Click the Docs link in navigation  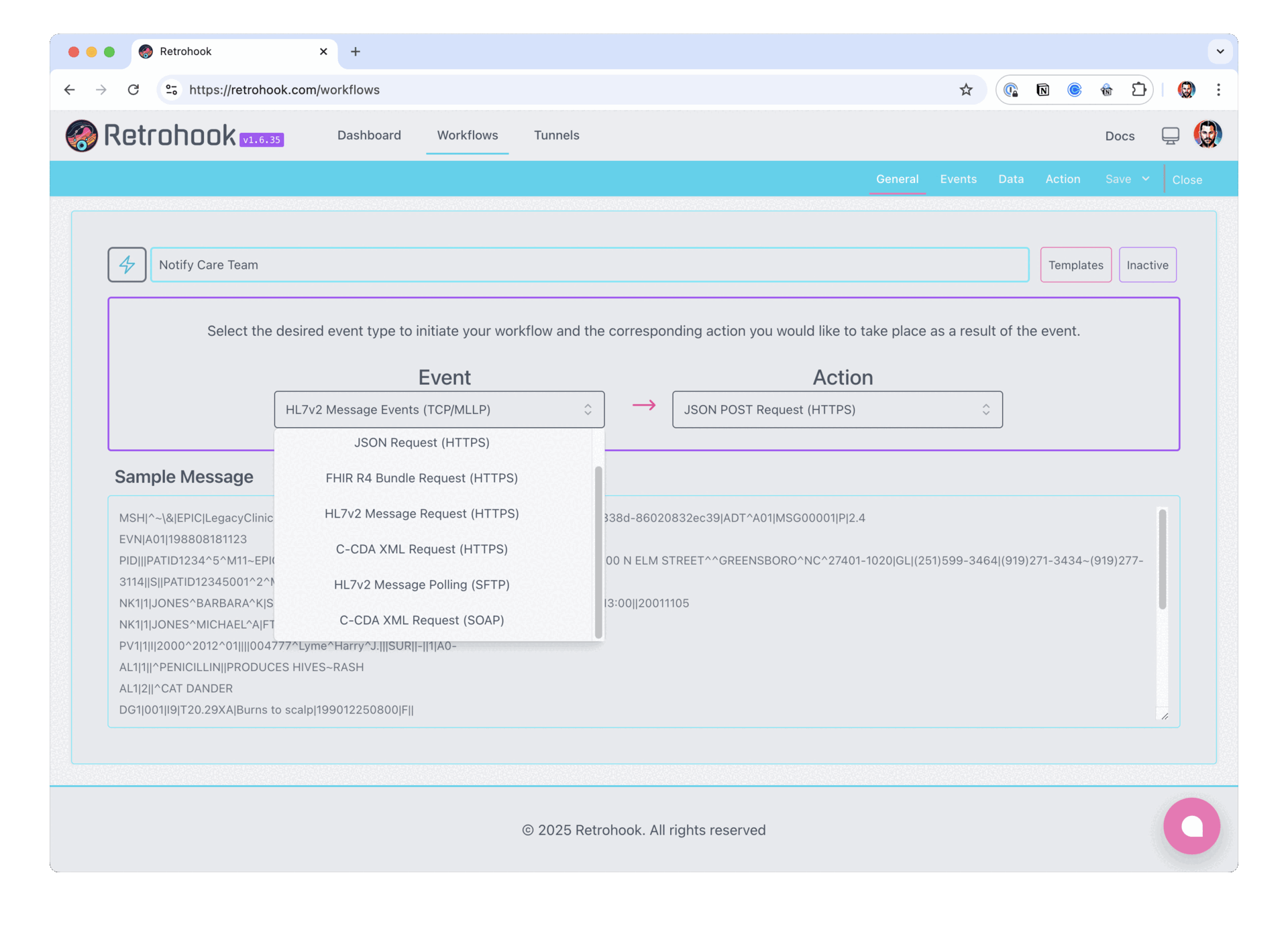(1119, 135)
